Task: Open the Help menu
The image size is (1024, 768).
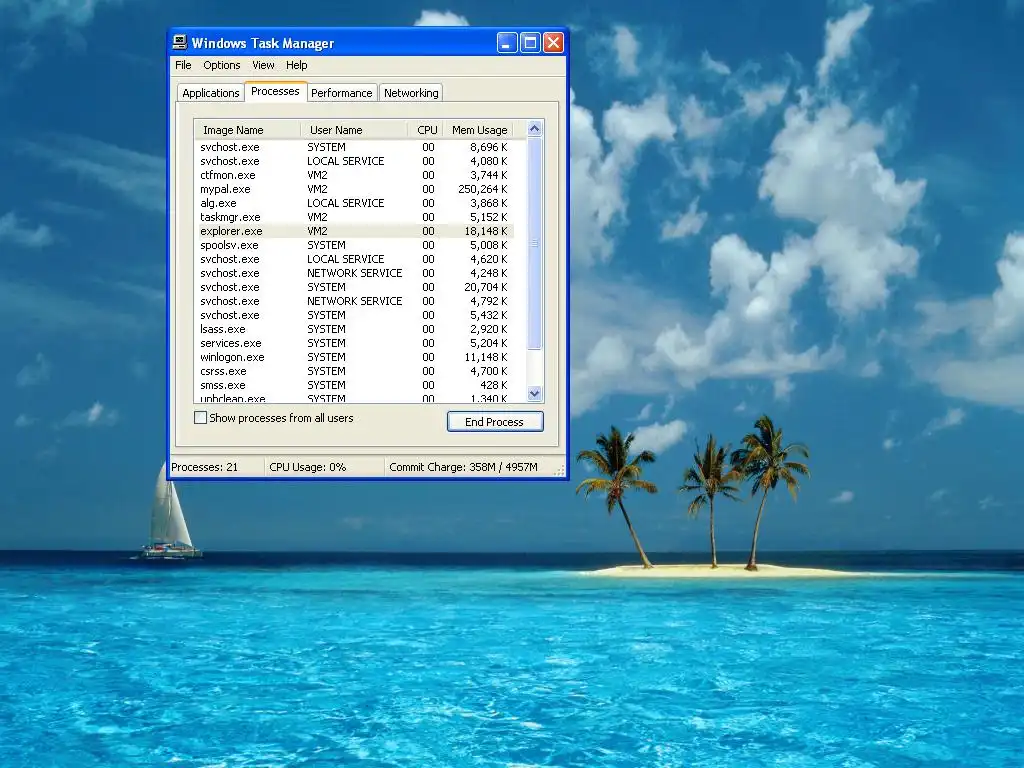Action: coord(296,65)
